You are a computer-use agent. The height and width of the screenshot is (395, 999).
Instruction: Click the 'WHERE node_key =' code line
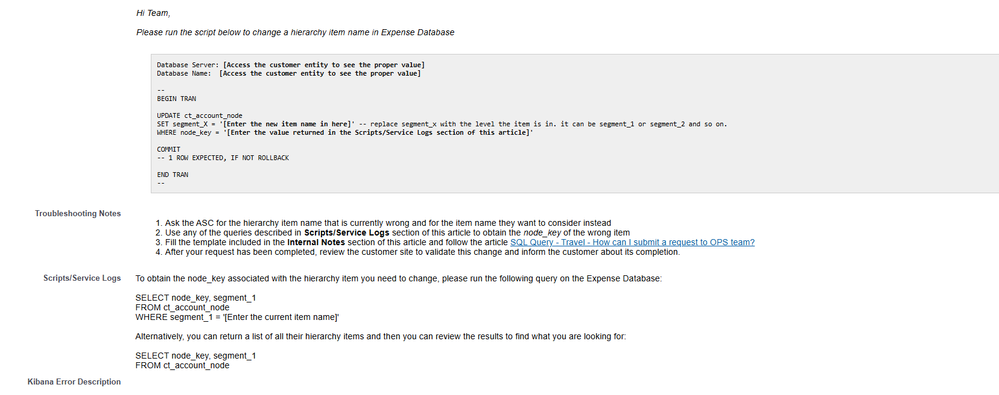tap(345, 133)
